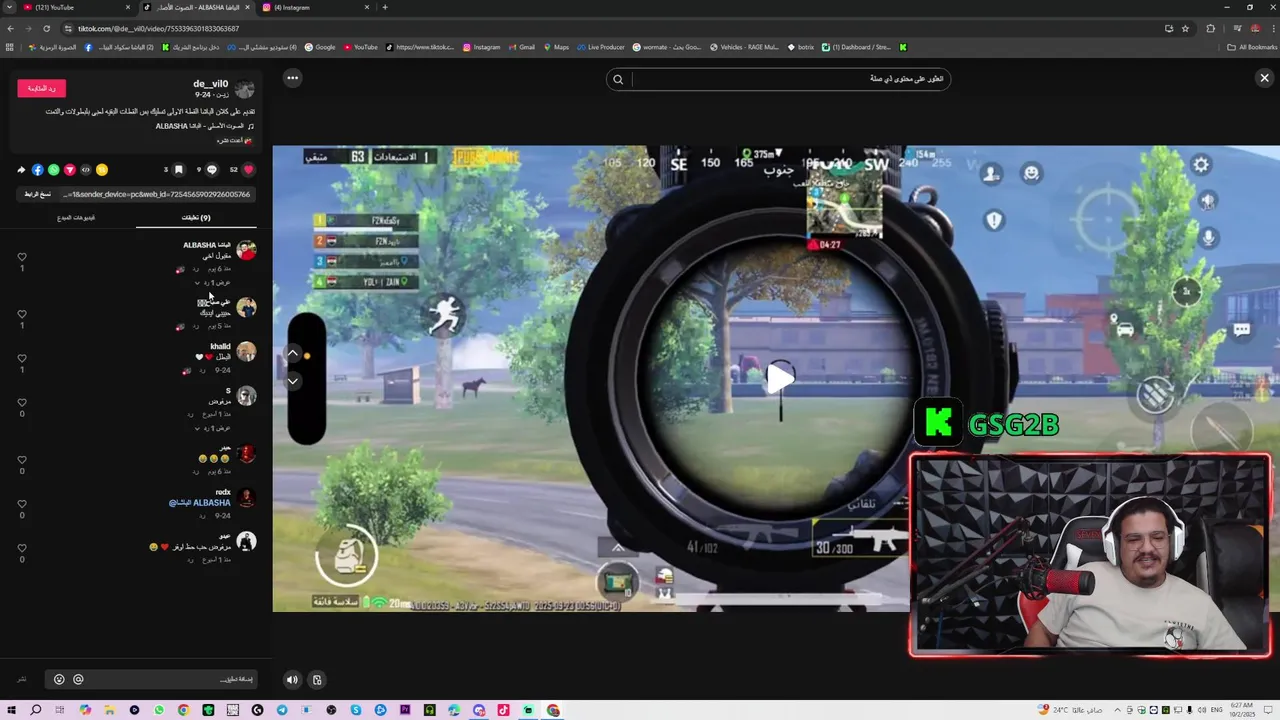Go to the previous video with up arrow
The image size is (1280, 720).
tap(293, 353)
